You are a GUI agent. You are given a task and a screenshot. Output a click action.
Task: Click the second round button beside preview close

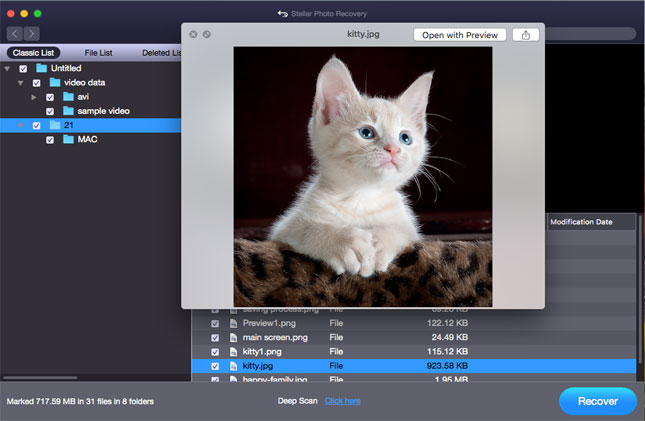207,34
